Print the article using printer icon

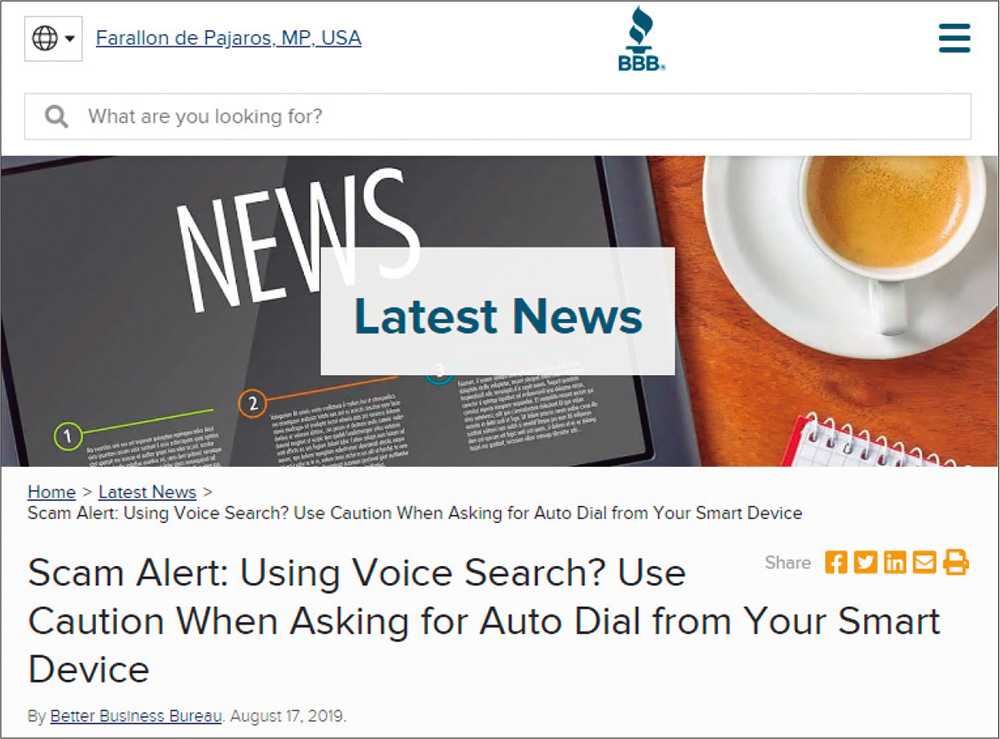point(955,562)
